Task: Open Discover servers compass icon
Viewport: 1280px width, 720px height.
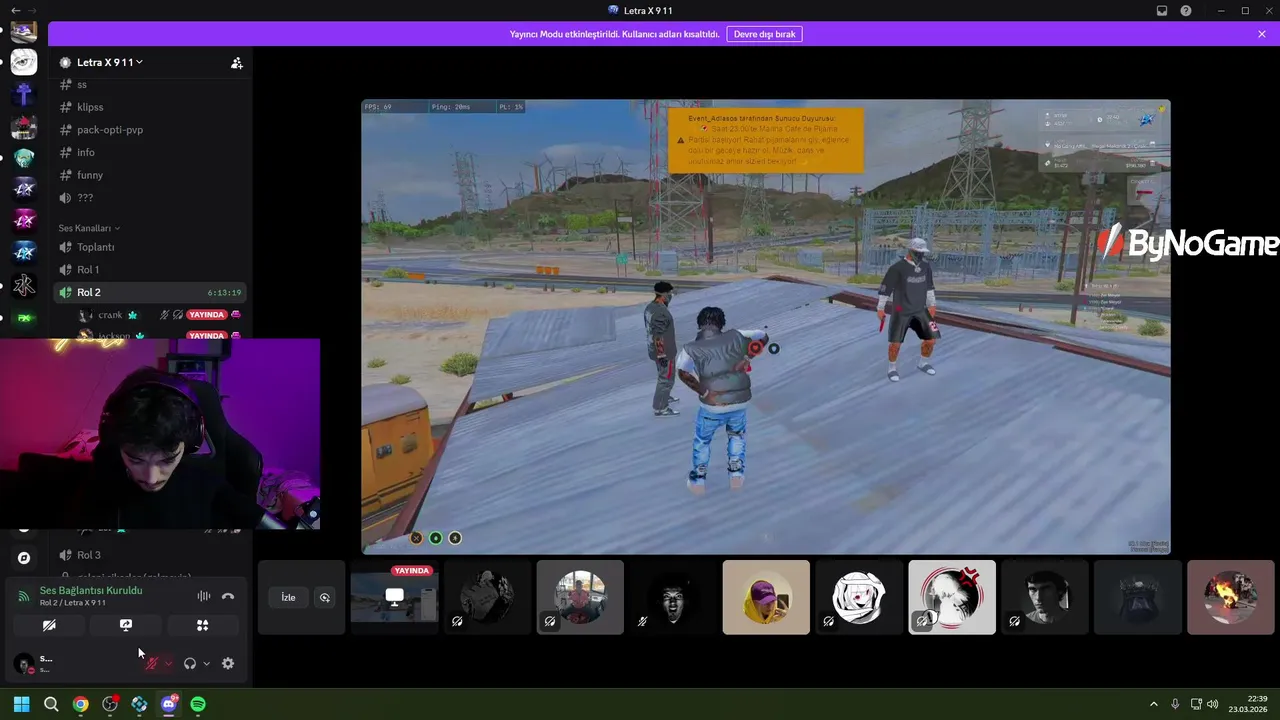Action: point(24,558)
